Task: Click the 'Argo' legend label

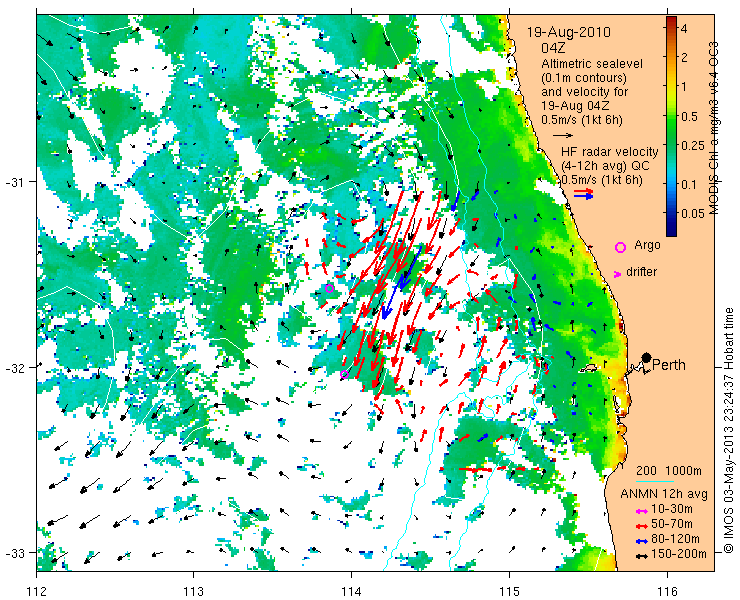Action: [647, 245]
